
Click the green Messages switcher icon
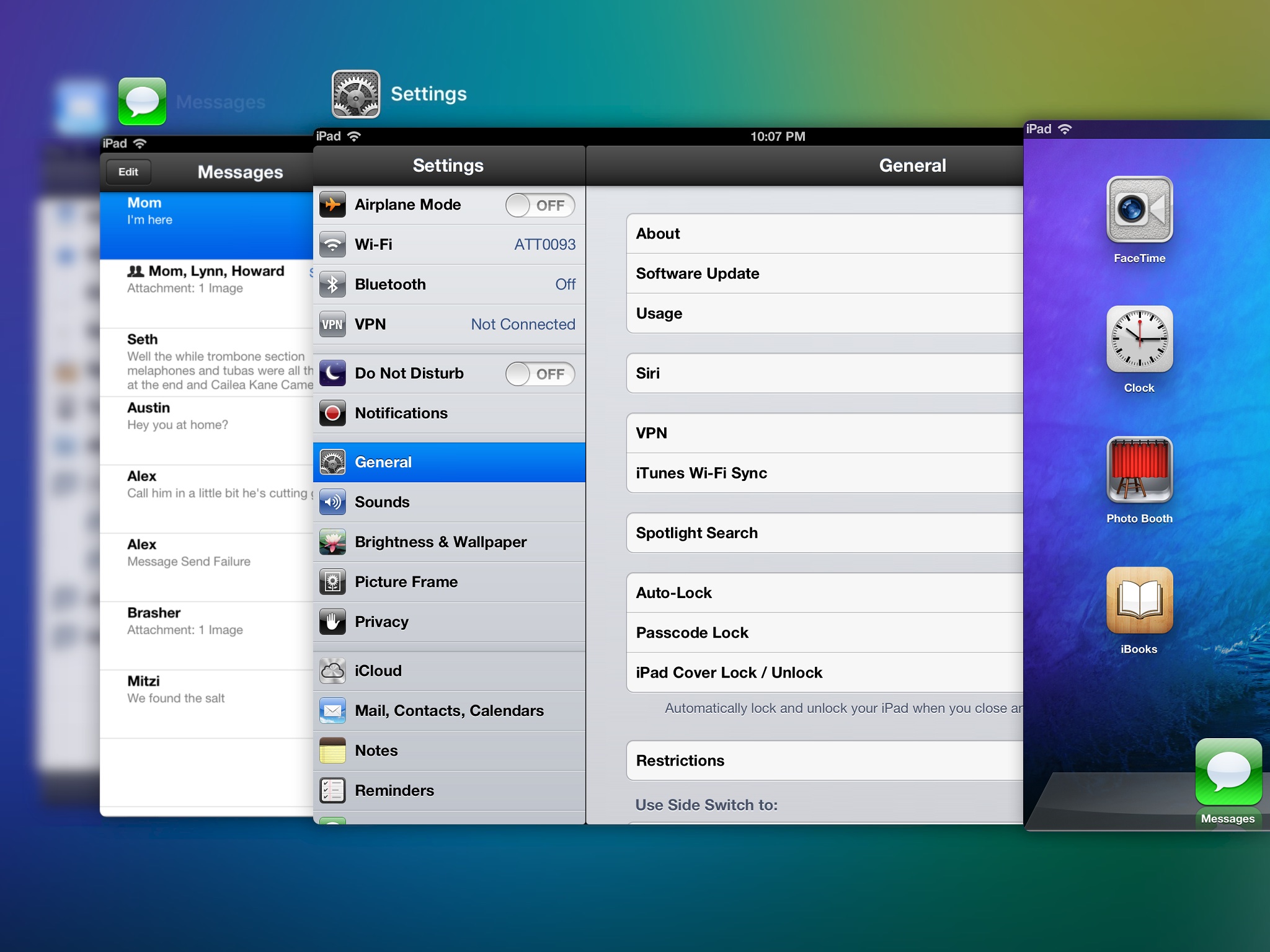click(x=142, y=101)
